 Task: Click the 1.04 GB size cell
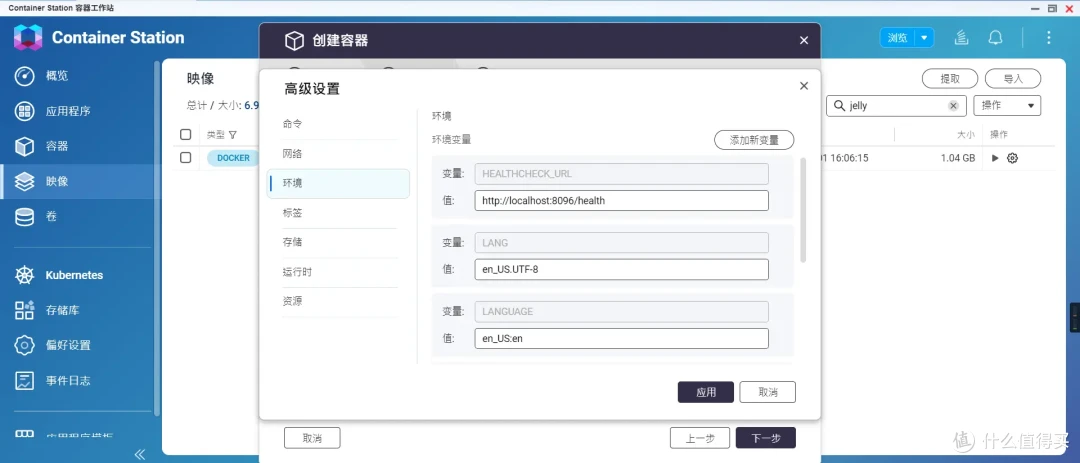click(958, 158)
